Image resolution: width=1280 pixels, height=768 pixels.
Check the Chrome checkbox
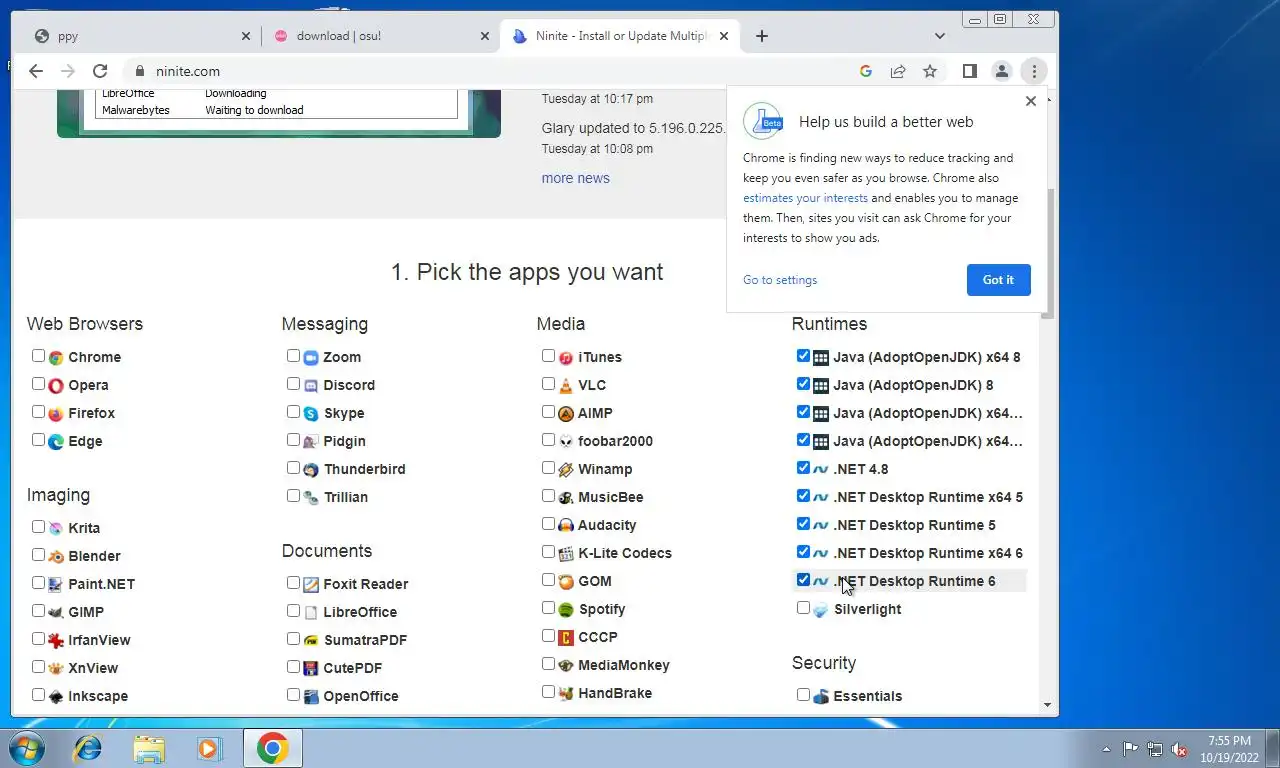click(x=38, y=356)
